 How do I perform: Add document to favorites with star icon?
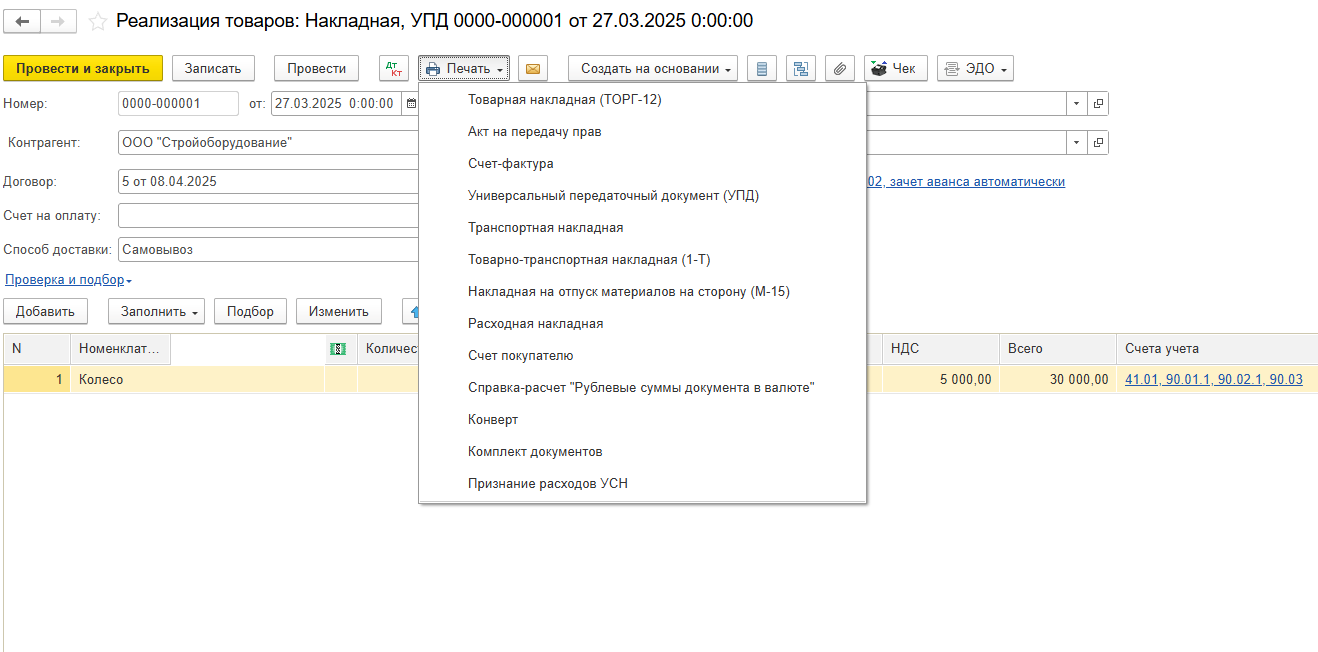point(98,21)
